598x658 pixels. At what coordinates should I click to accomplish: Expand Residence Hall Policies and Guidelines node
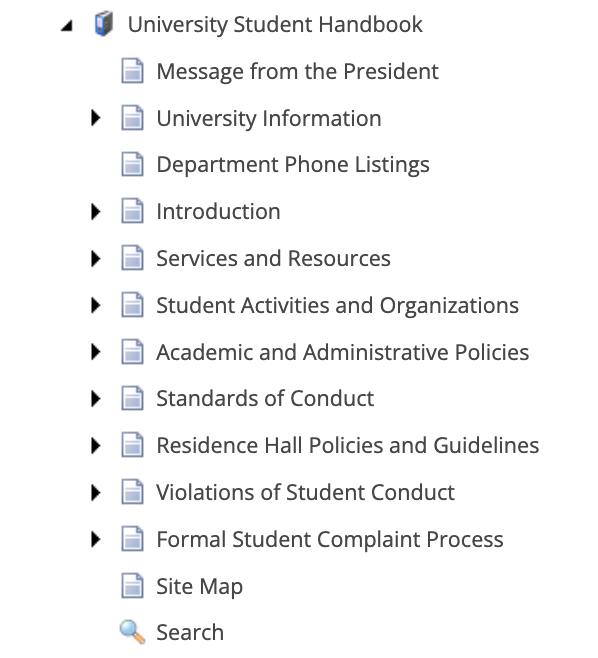(96, 446)
